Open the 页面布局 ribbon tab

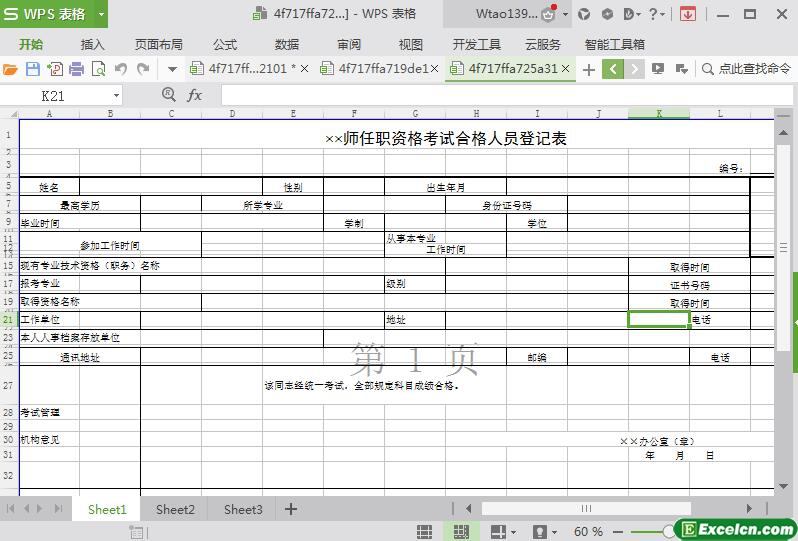click(159, 45)
